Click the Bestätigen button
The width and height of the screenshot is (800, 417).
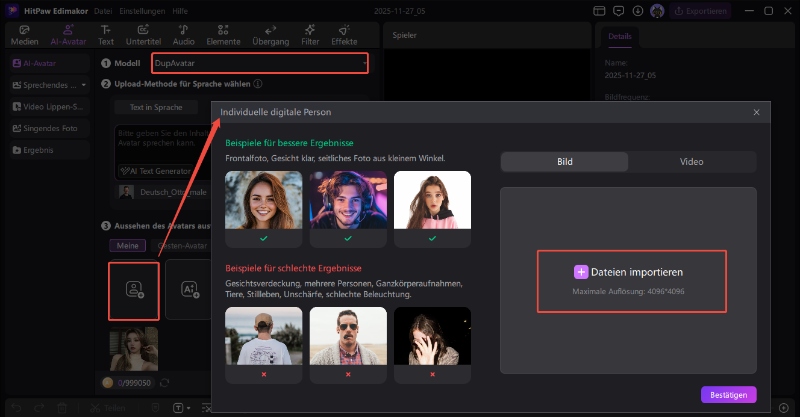coord(729,395)
